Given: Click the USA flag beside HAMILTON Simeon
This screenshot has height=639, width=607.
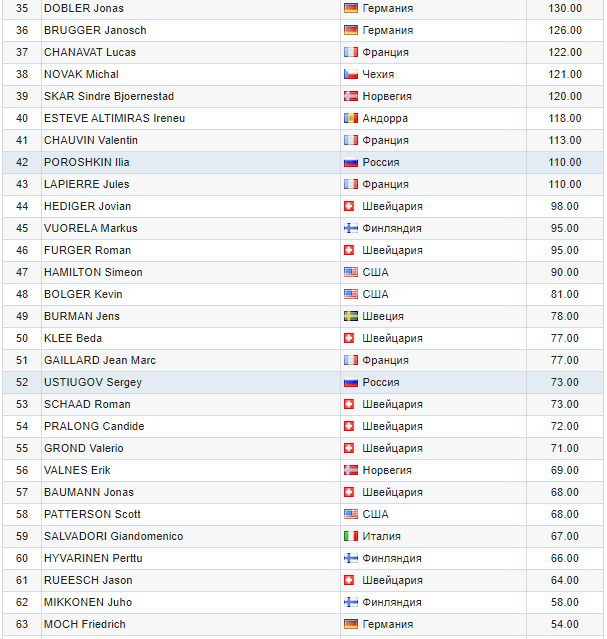Looking at the screenshot, I should 350,272.
